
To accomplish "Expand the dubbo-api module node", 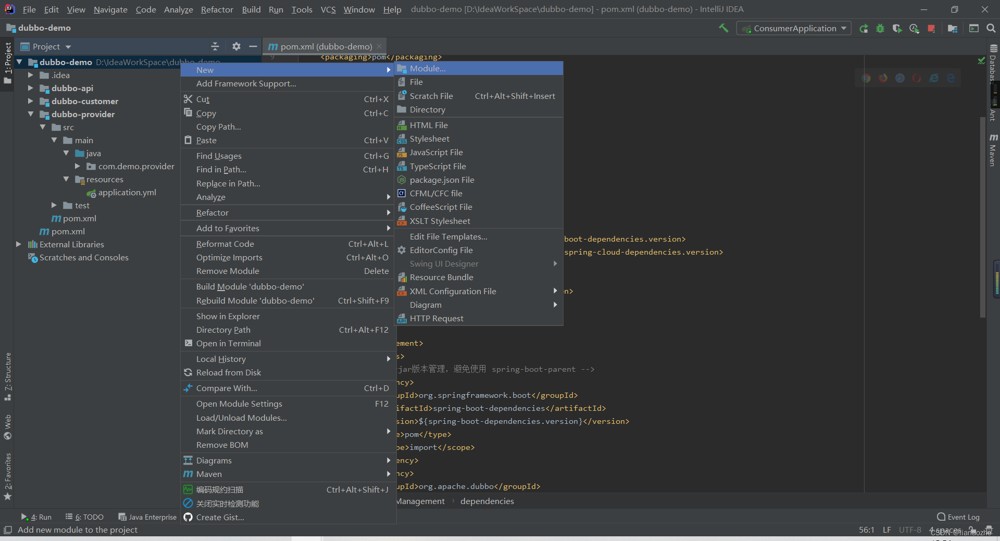I will tap(31, 88).
